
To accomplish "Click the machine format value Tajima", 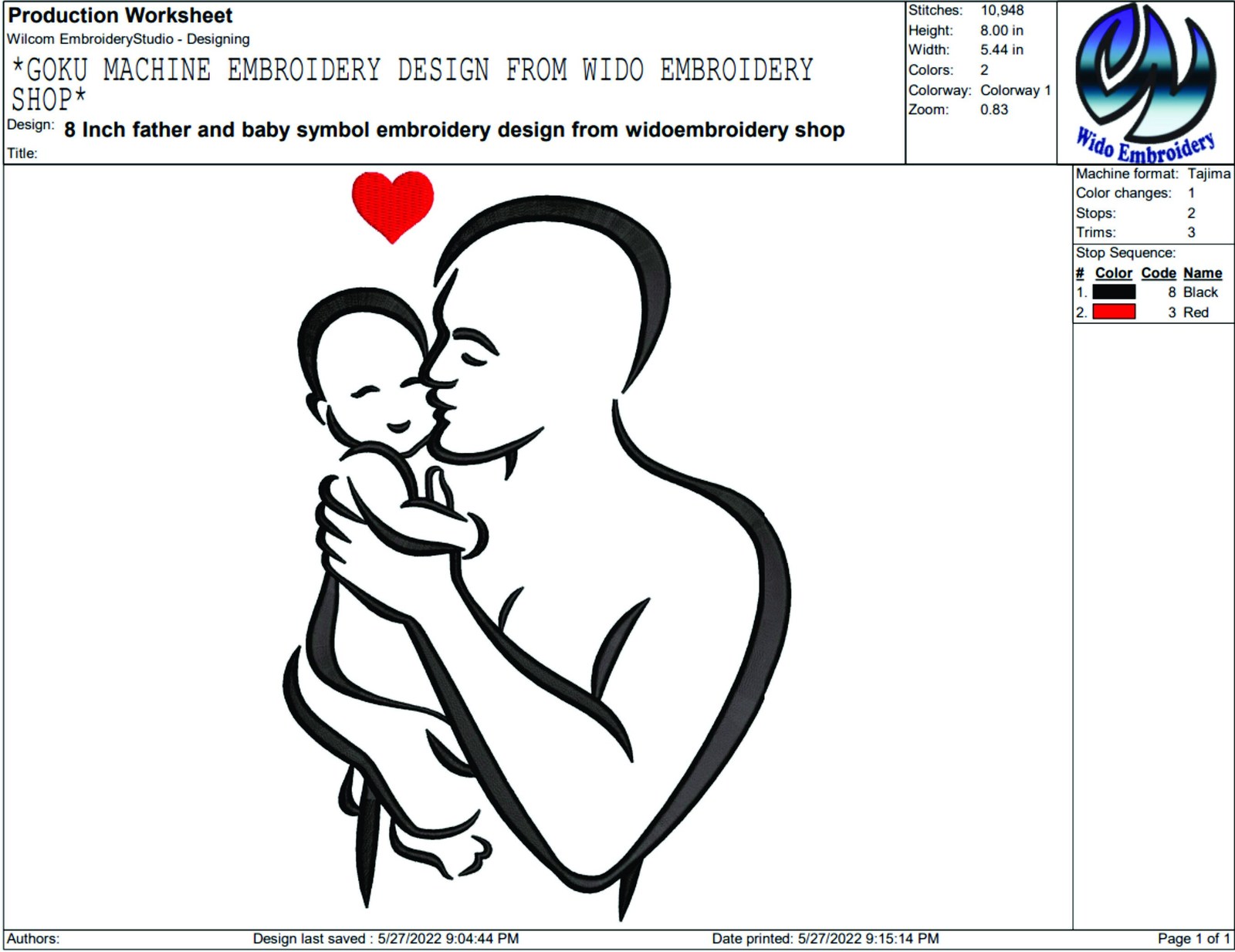I will 1209,174.
